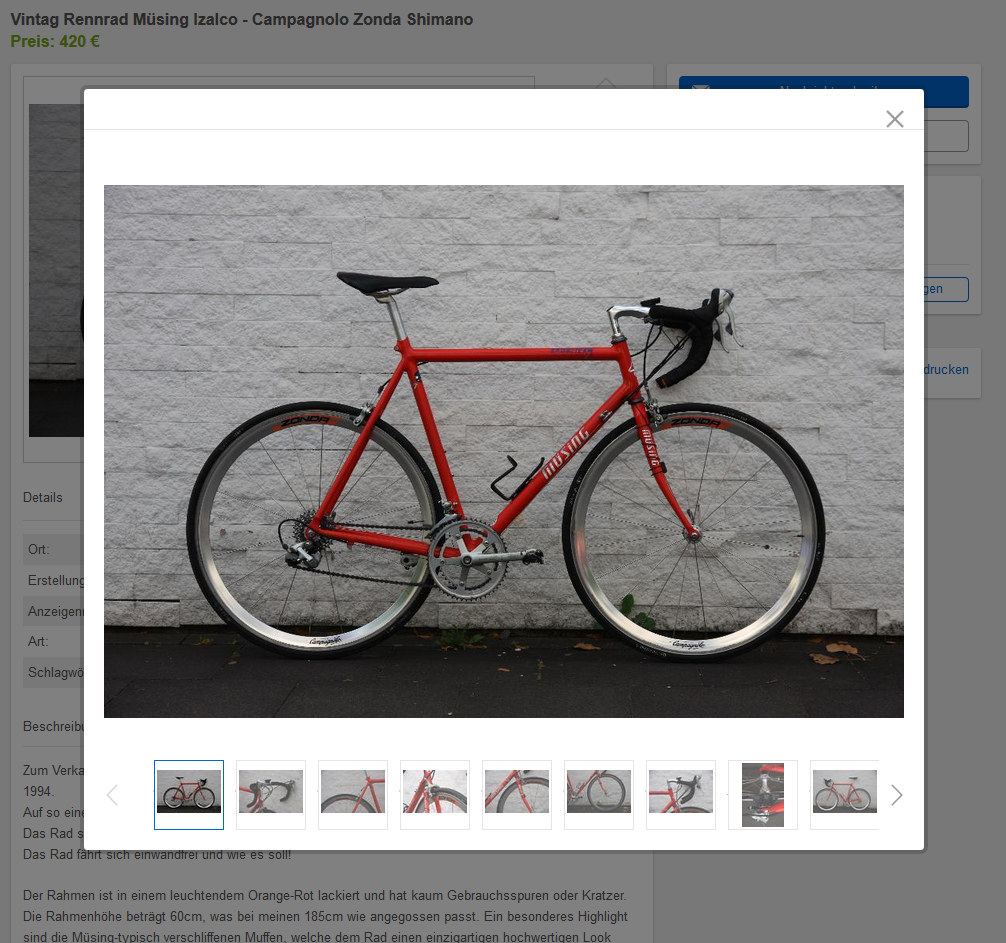Select the ninth thumbnail of the whole bike
Screen dimensions: 1006x943
(844, 795)
